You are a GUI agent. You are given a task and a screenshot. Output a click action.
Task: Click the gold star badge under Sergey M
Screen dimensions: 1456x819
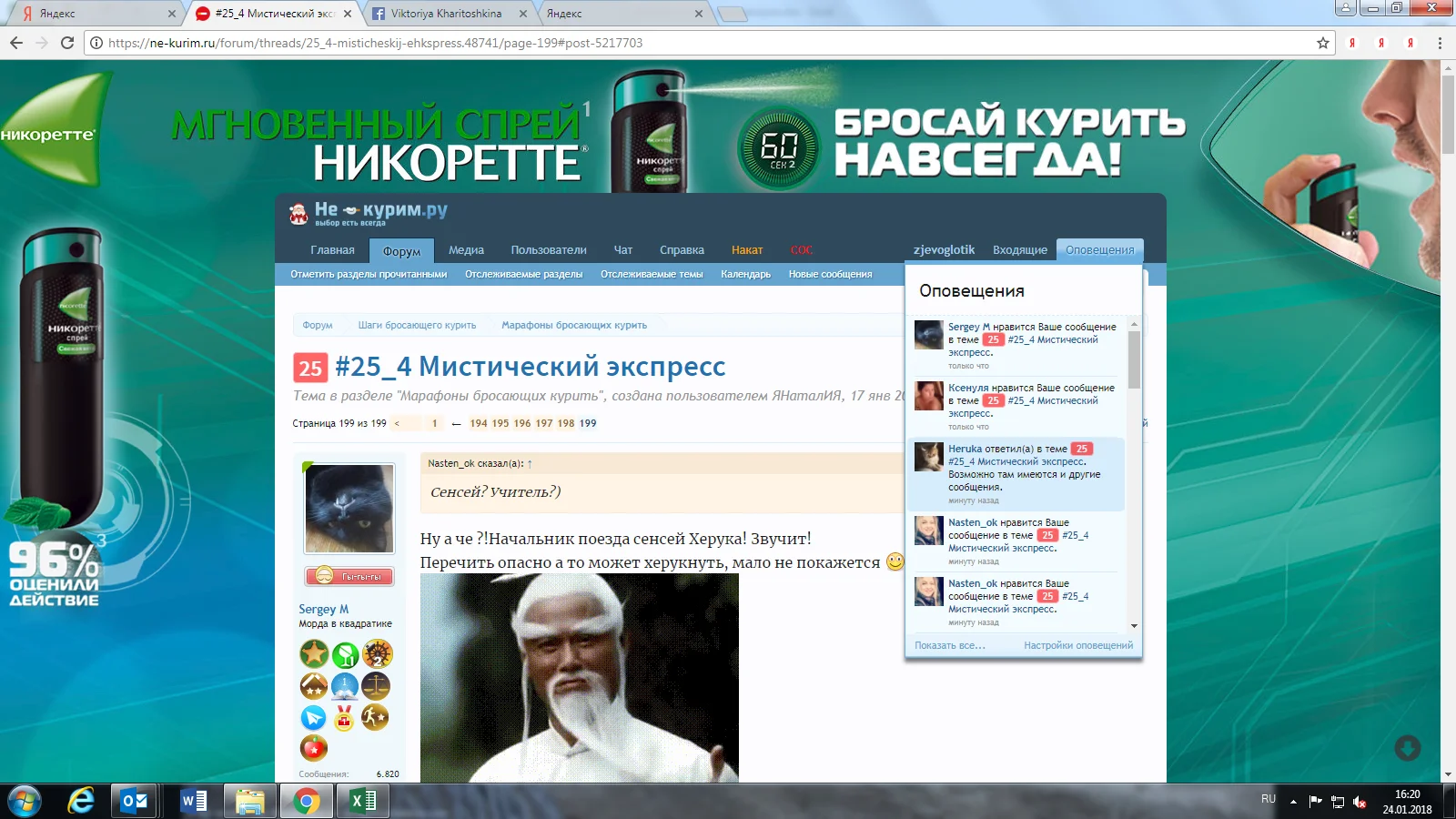click(x=314, y=653)
